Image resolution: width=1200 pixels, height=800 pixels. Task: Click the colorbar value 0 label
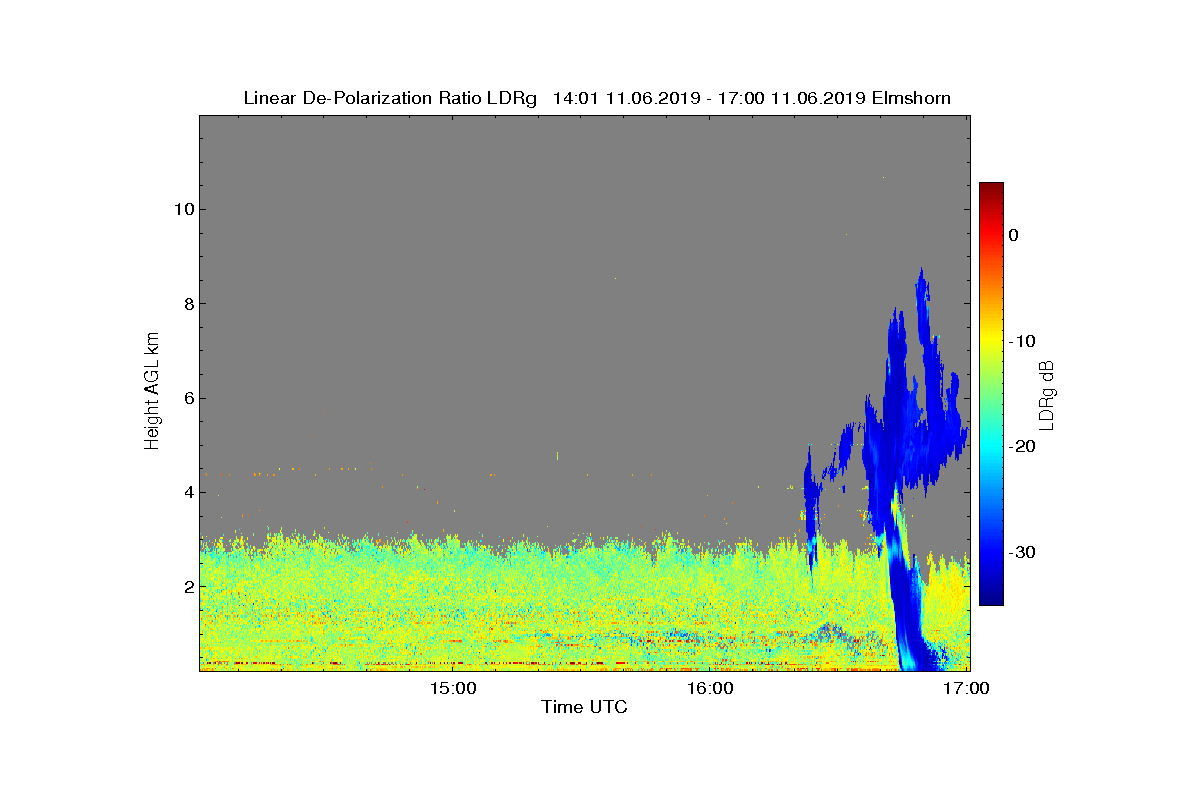coord(1013,235)
